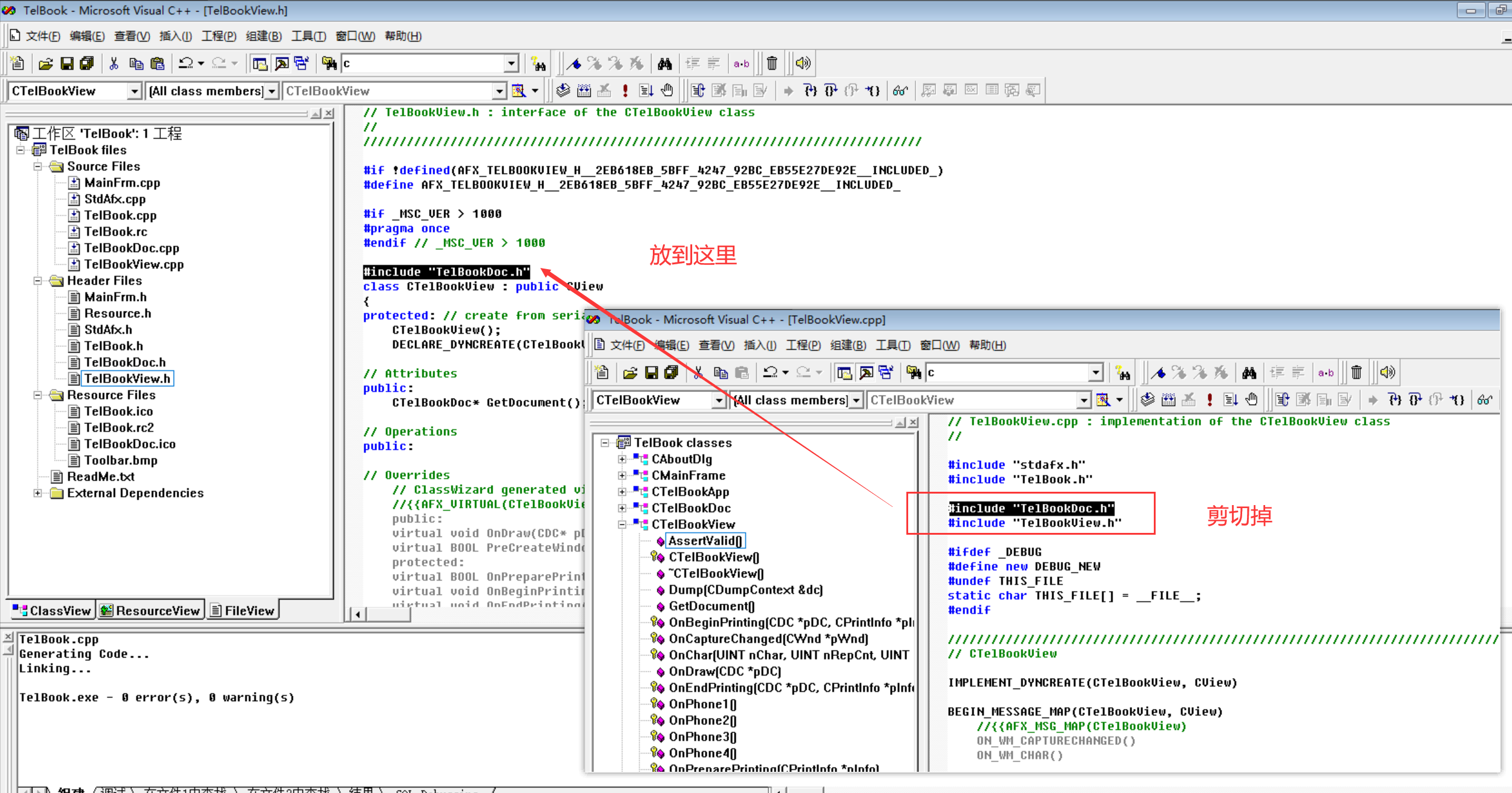Toggle bookmark flag icon in TelBookView.cpp window
This screenshot has width=1512, height=793.
coord(1158,372)
